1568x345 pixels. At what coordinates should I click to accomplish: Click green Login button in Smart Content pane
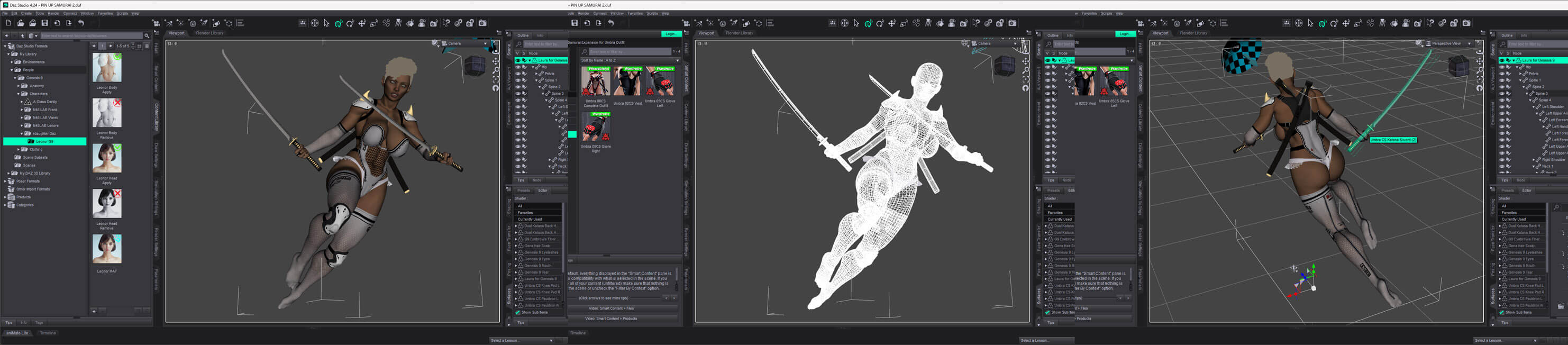[x=670, y=34]
